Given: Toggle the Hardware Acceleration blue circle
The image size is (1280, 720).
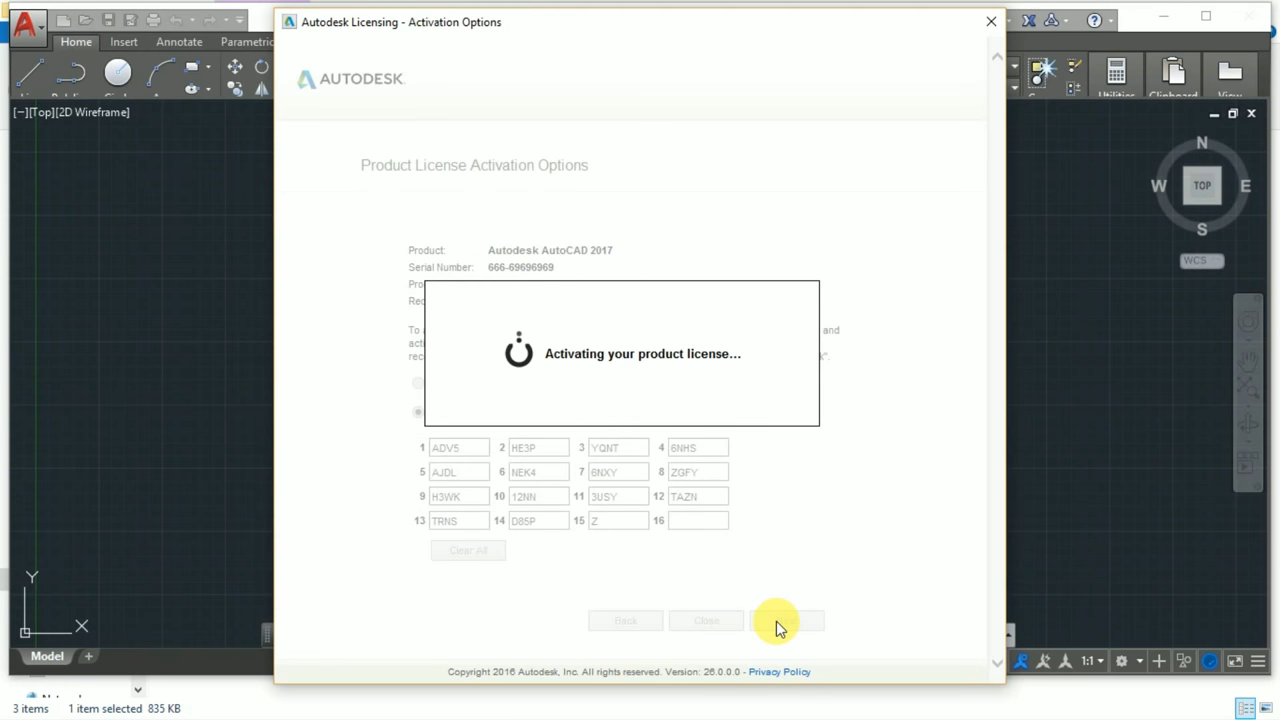Looking at the screenshot, I should click(1210, 661).
